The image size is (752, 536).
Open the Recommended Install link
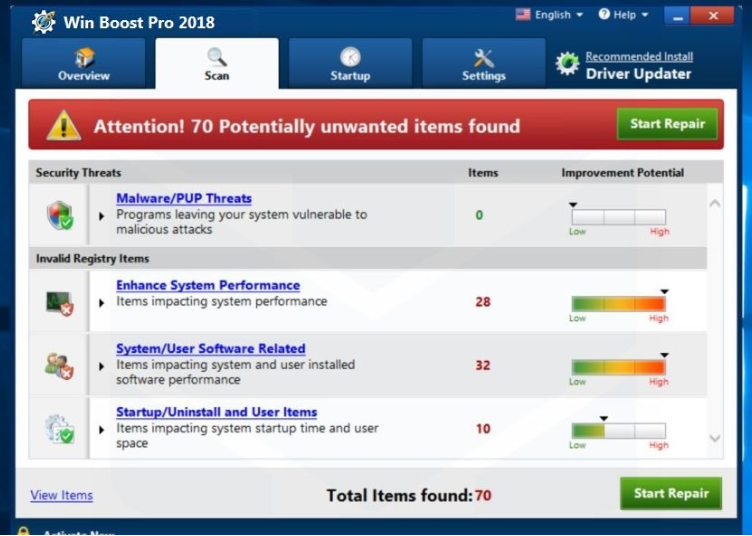tap(639, 57)
